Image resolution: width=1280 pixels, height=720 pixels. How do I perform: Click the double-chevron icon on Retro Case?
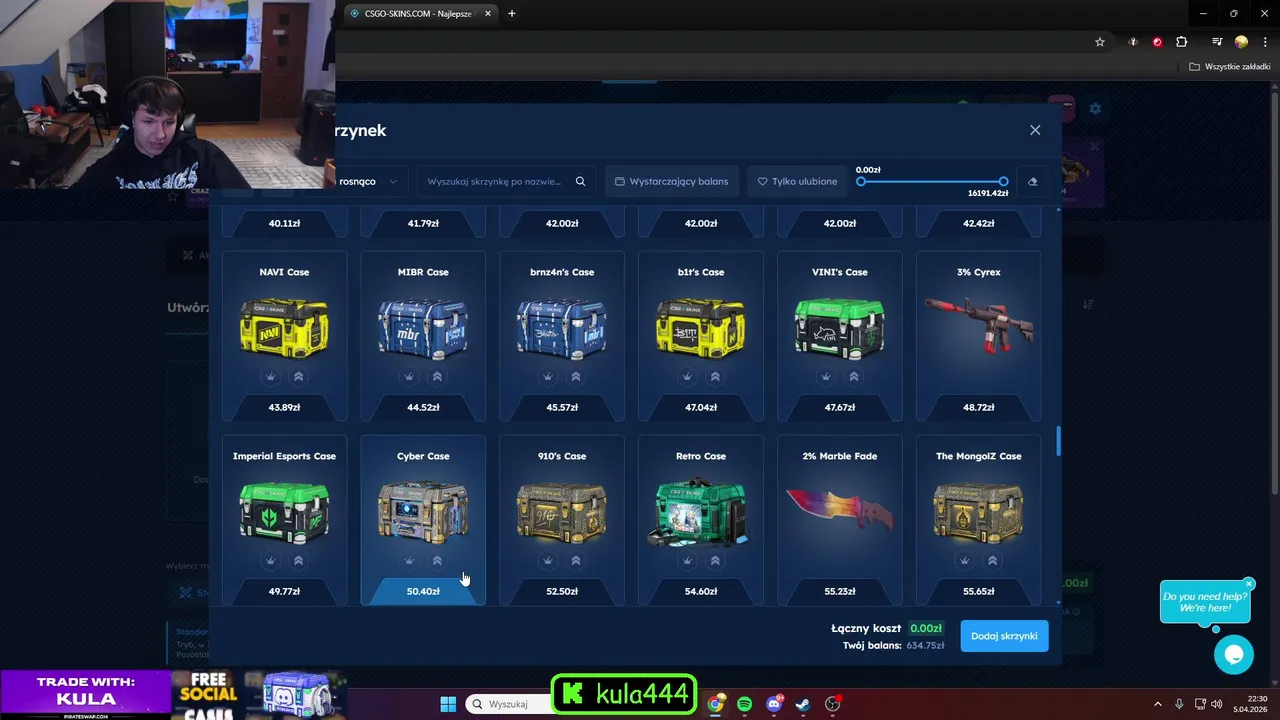pos(715,561)
